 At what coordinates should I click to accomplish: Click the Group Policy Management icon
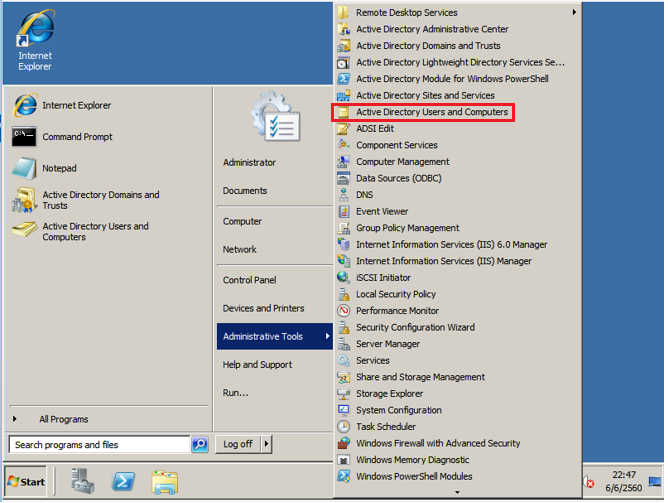tap(343, 228)
